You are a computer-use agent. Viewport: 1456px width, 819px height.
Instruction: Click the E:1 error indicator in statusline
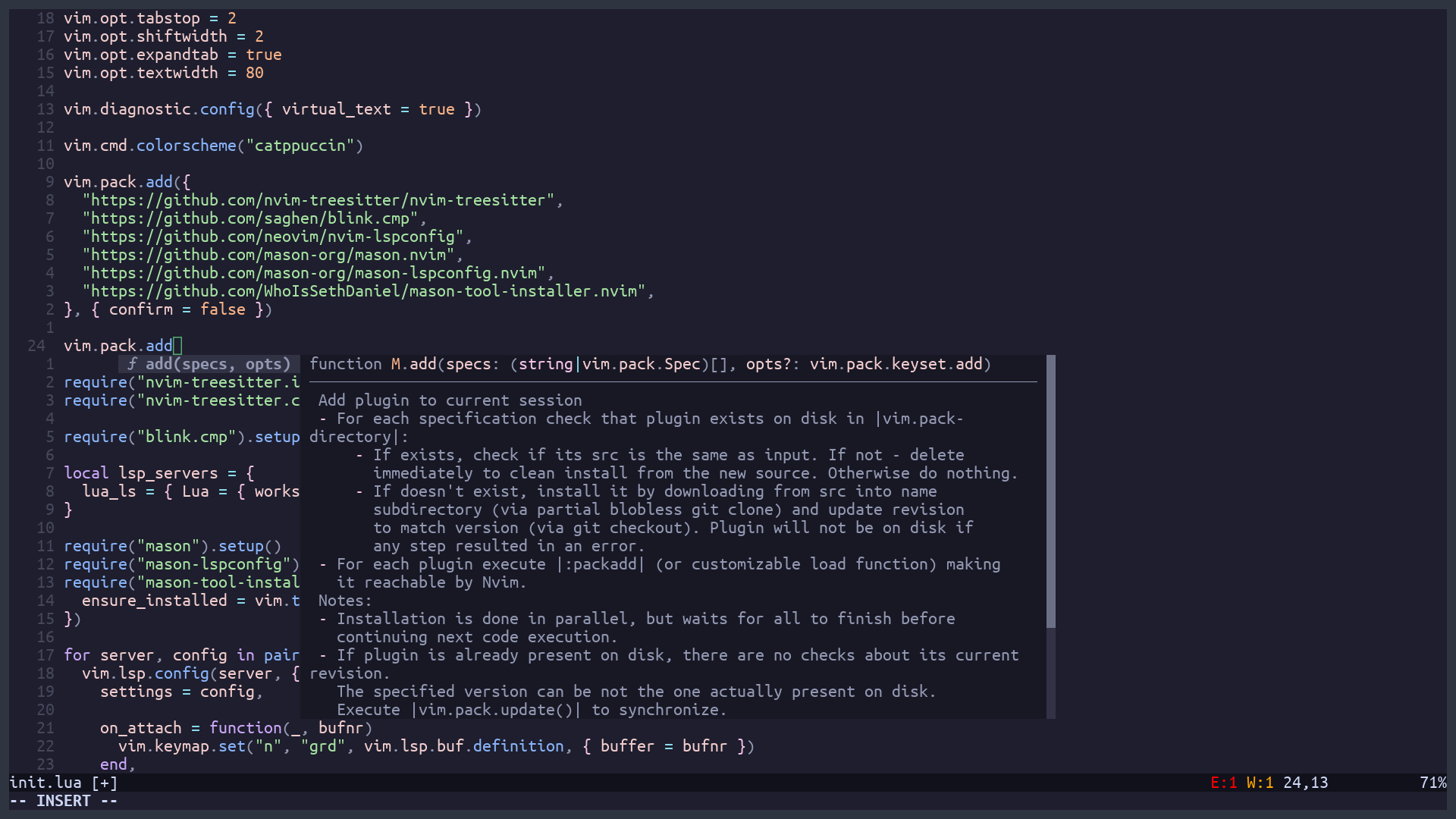[x=1222, y=783]
